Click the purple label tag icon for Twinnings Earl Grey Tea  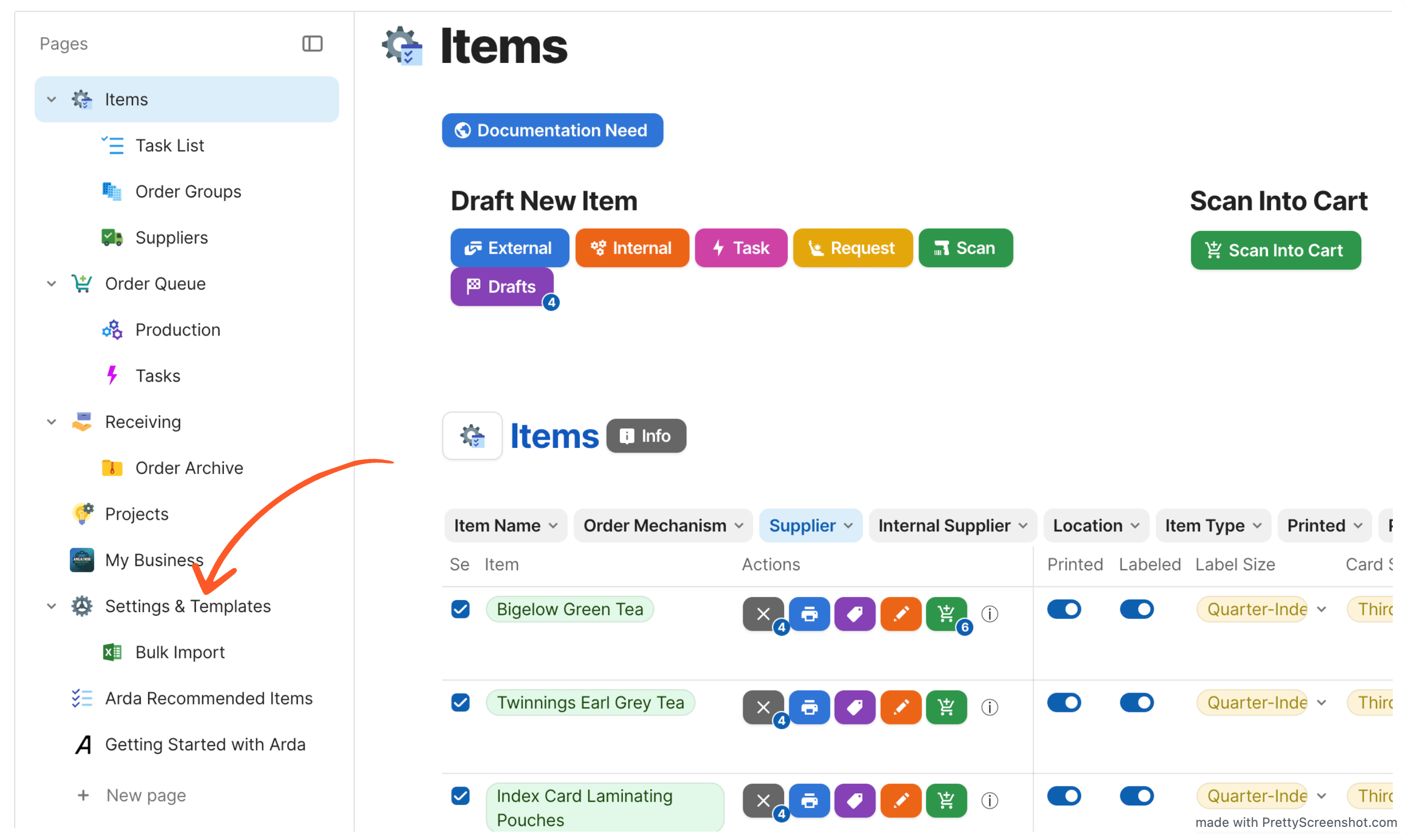point(854,707)
